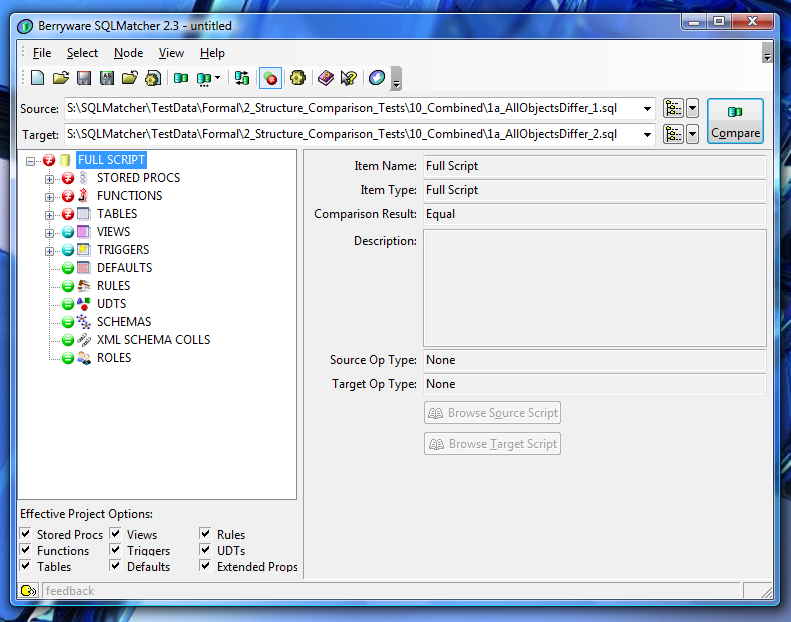791x622 pixels.
Task: Click the Browse Source Script button
Action: pyautogui.click(x=492, y=413)
